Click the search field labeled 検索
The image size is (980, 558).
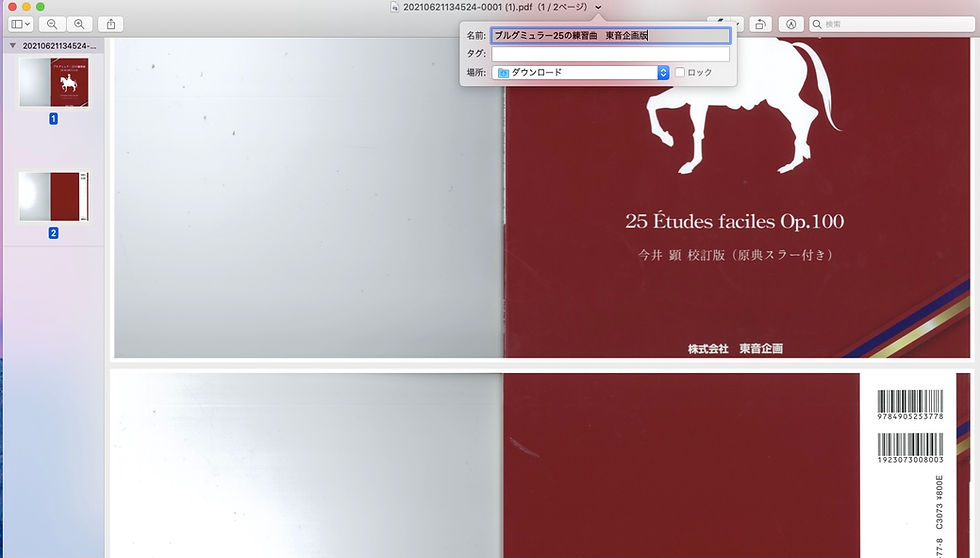click(x=892, y=24)
